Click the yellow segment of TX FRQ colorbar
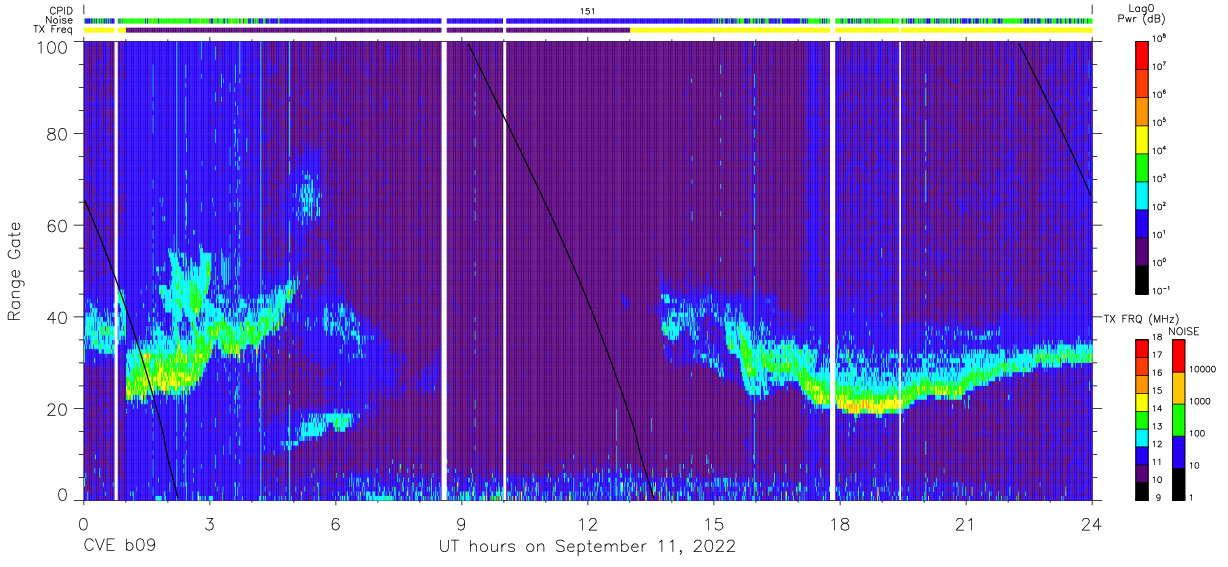 (x=1142, y=401)
